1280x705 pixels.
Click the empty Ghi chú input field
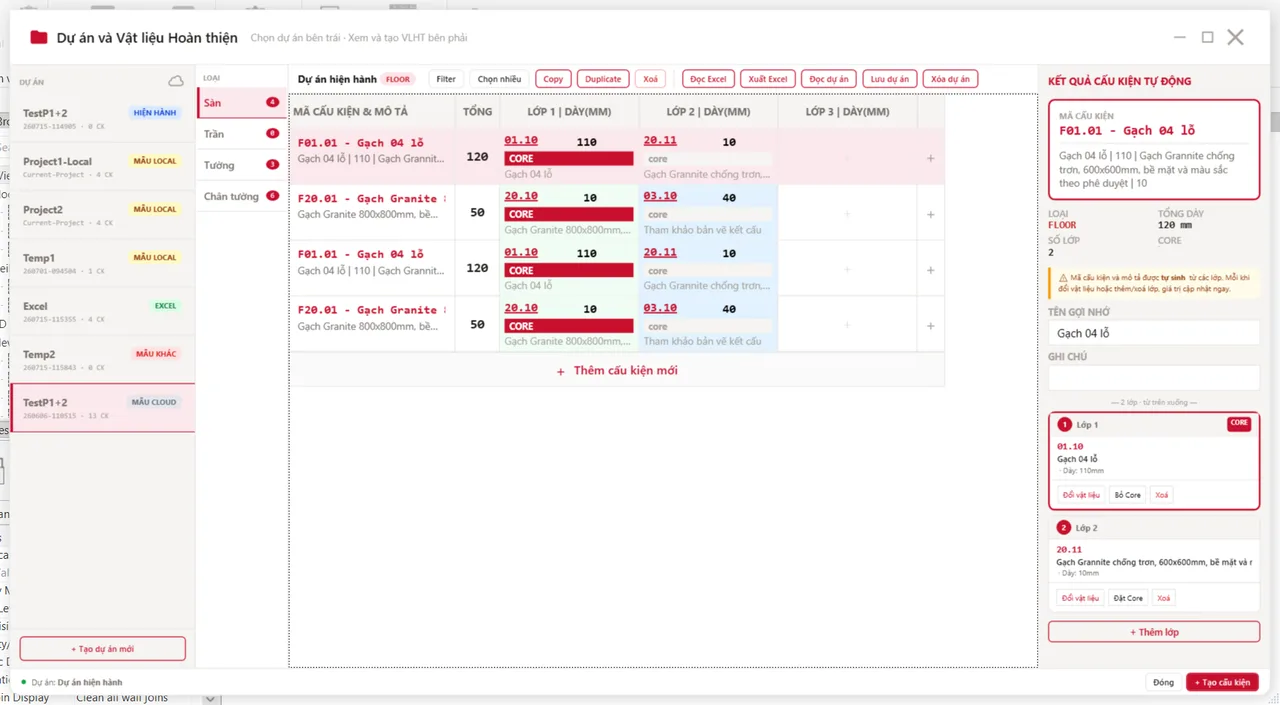coord(1154,378)
